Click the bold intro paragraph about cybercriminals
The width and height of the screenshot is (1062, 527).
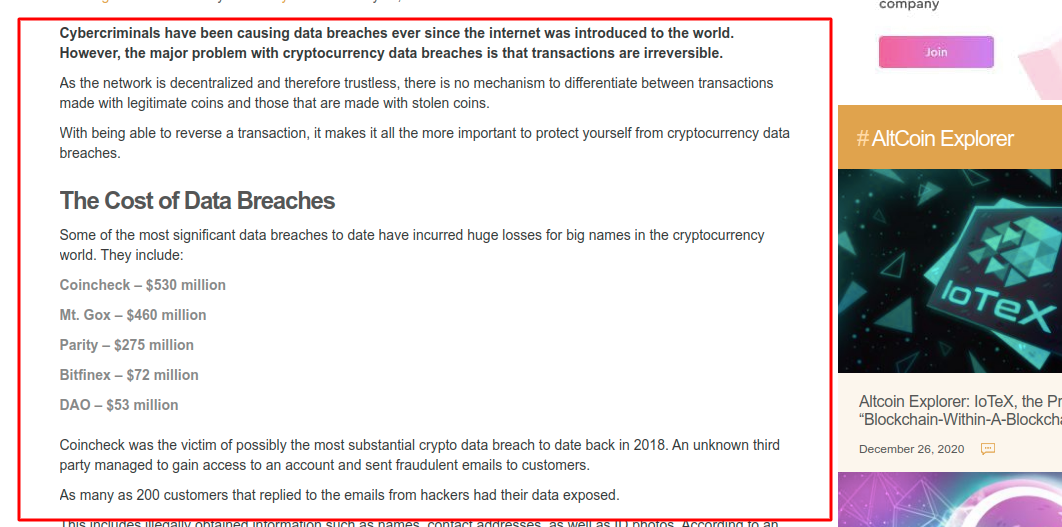click(397, 43)
